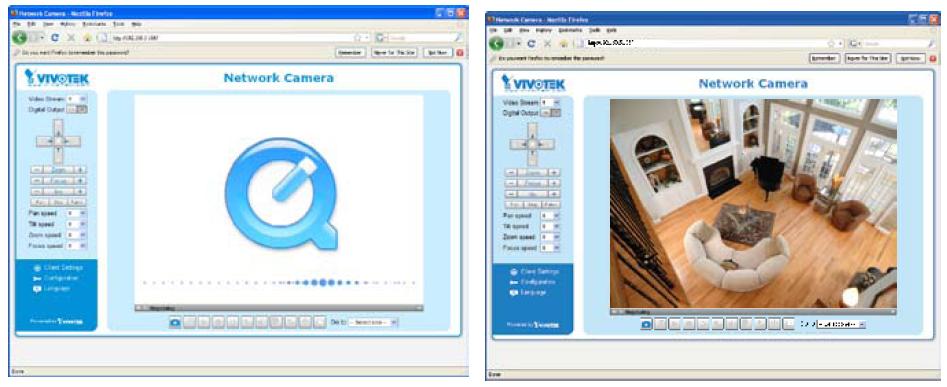This screenshot has width=947, height=387.
Task: Click Remember button in QuickTime-logo window
Action: click(350, 53)
